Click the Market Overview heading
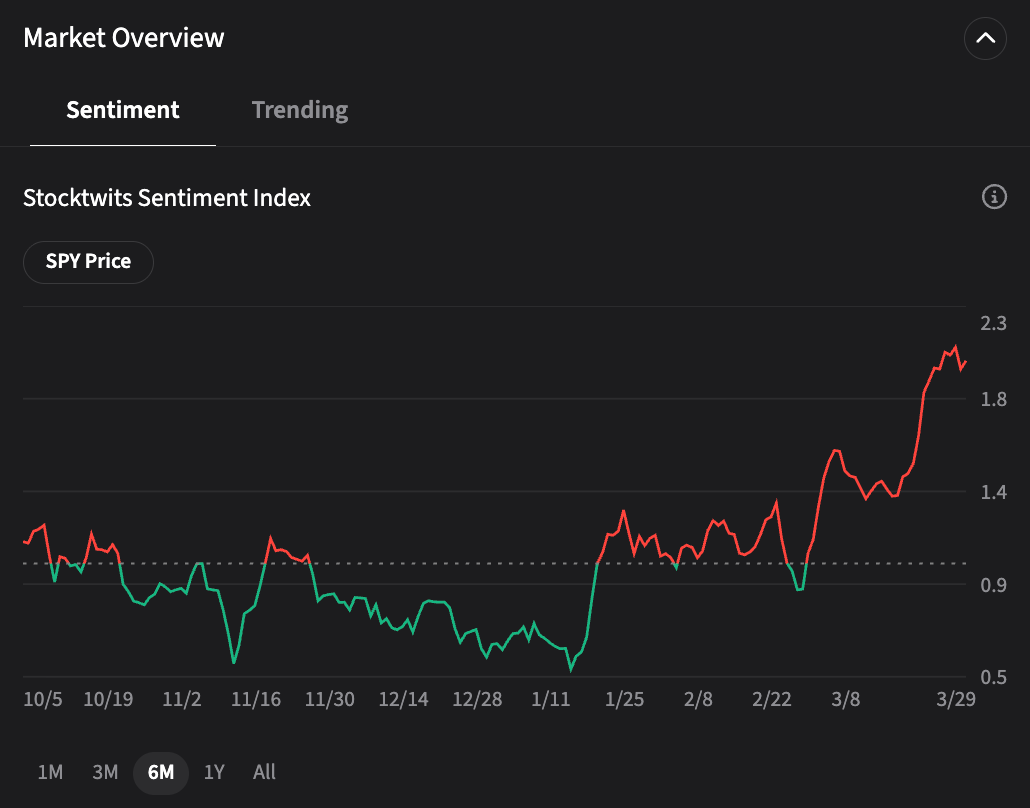Screen dimensions: 1030x808 pyautogui.click(x=124, y=38)
